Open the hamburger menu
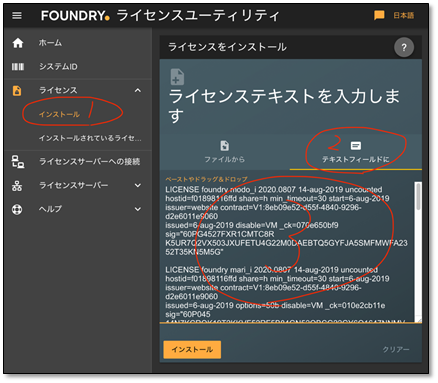 17,16
